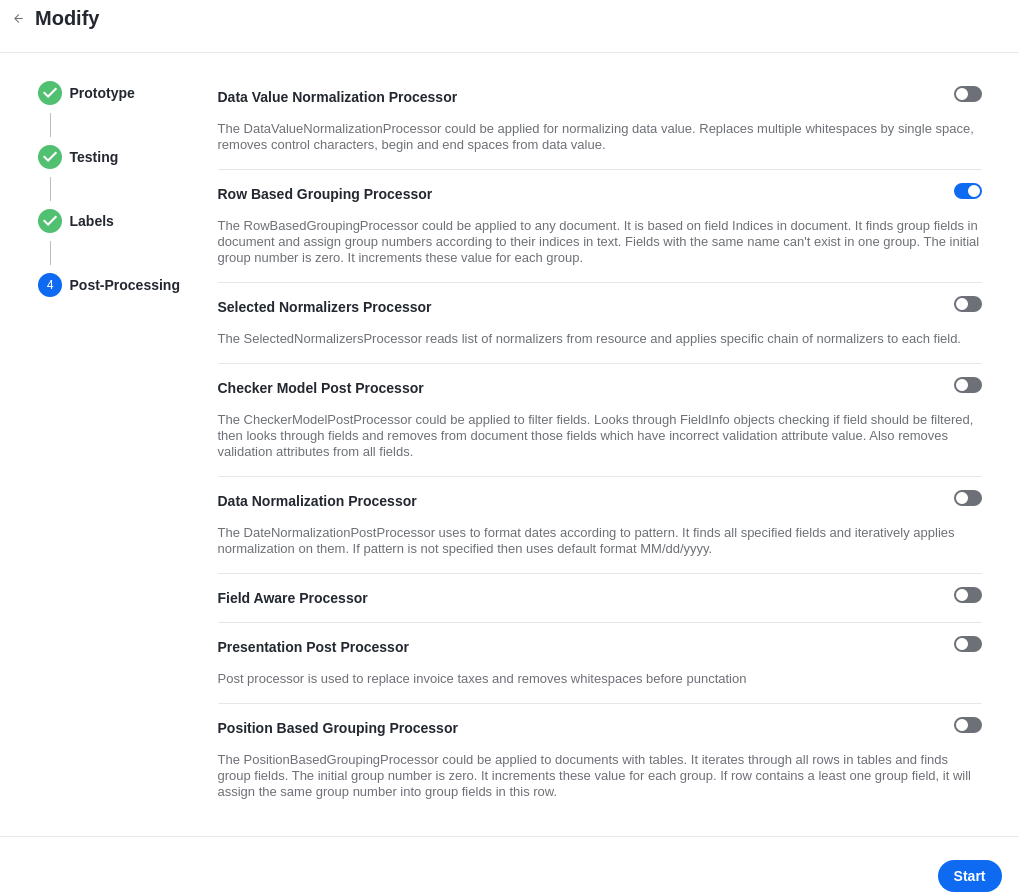Turn on Position Based Grouping Processor
Image resolution: width=1018 pixels, height=896 pixels.
[x=967, y=725]
